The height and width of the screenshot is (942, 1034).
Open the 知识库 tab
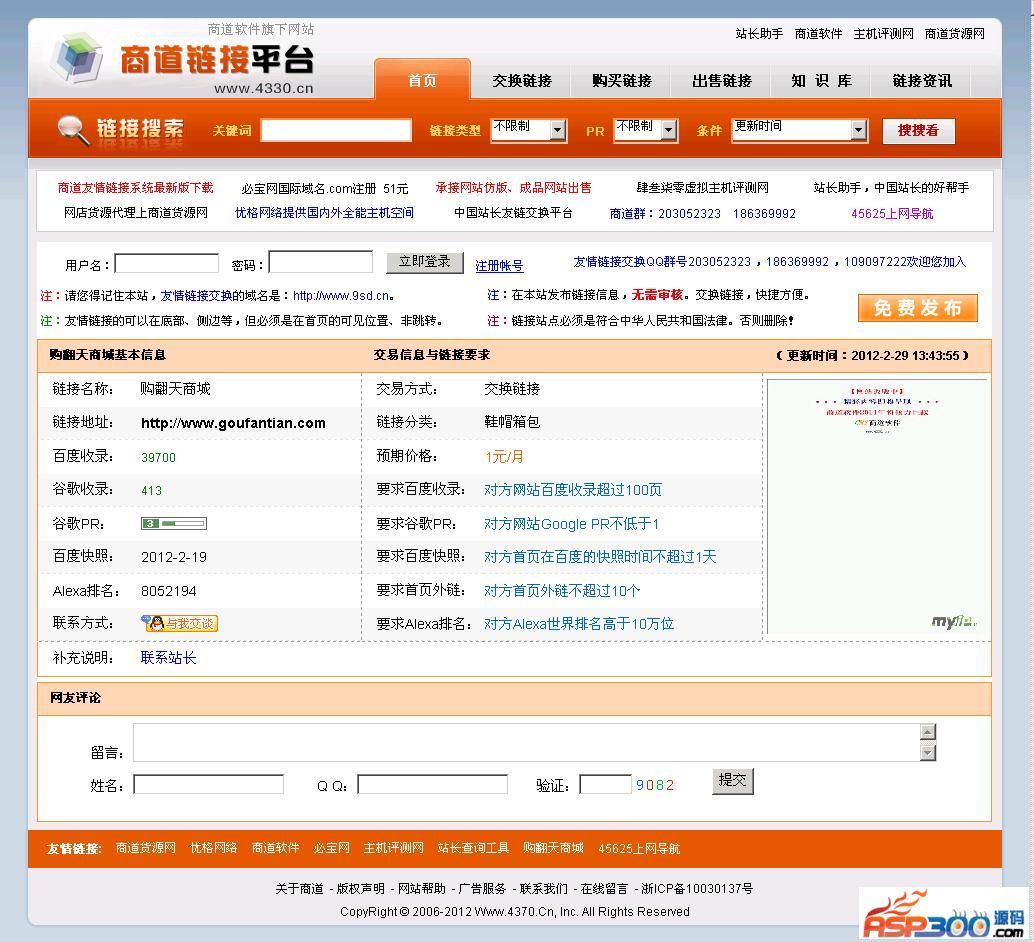click(x=822, y=80)
